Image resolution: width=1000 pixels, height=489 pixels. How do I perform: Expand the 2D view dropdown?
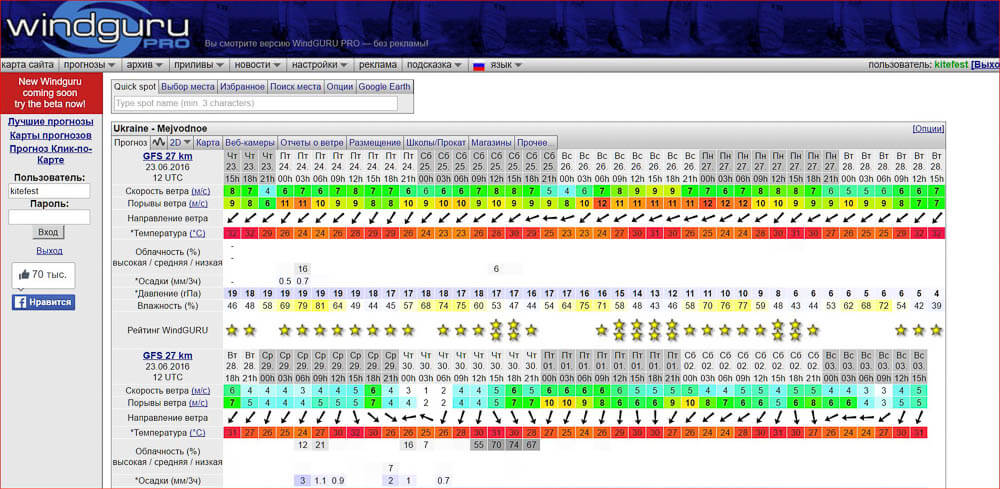tap(180, 142)
